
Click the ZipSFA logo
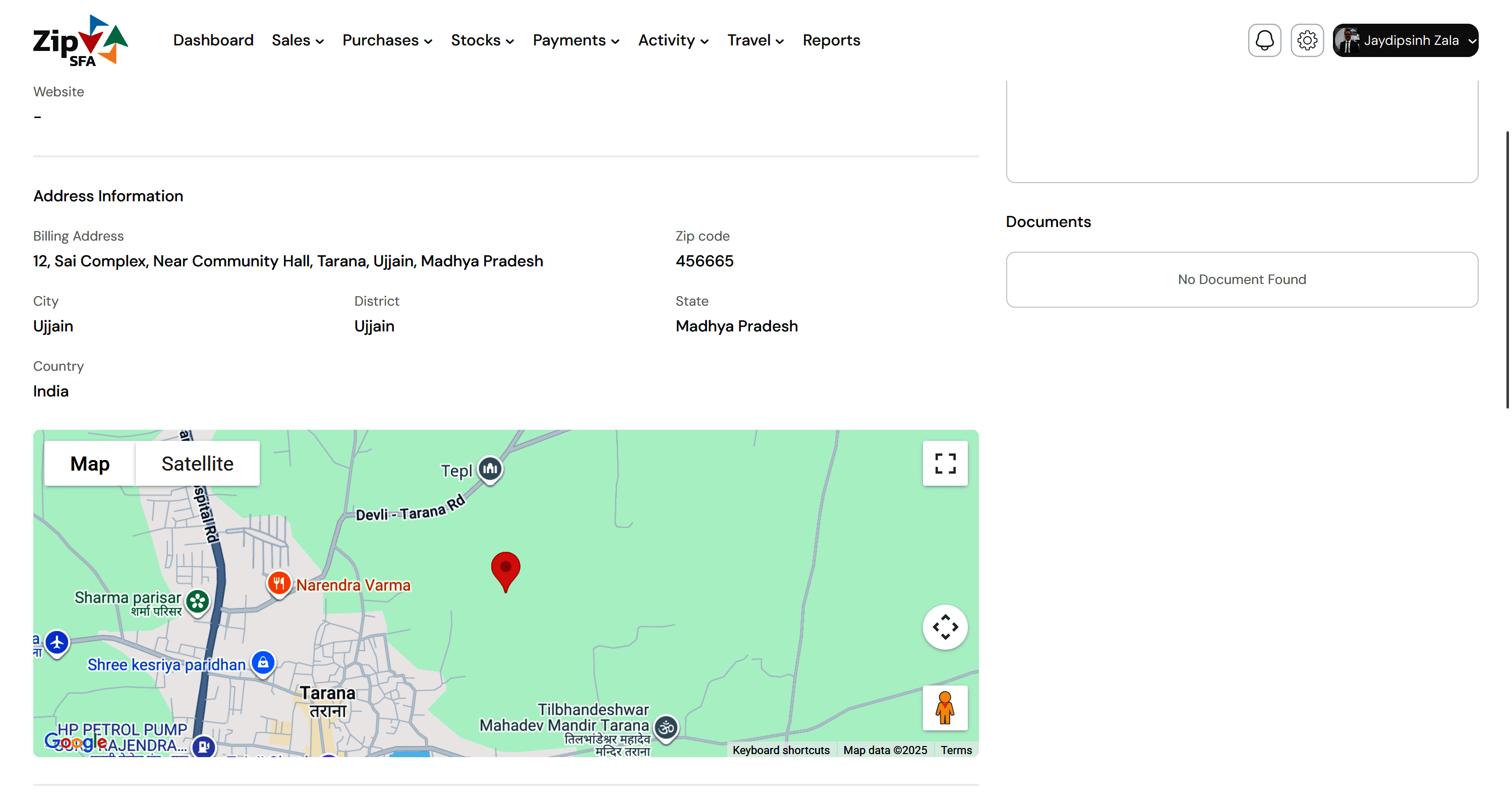(x=80, y=40)
